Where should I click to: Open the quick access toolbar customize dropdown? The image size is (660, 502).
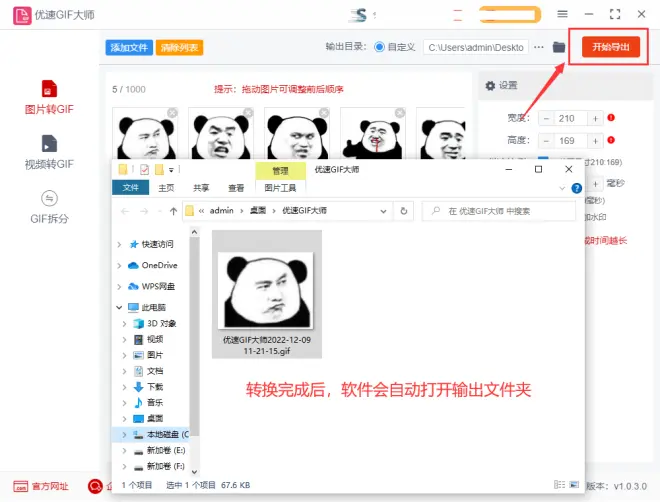171,170
